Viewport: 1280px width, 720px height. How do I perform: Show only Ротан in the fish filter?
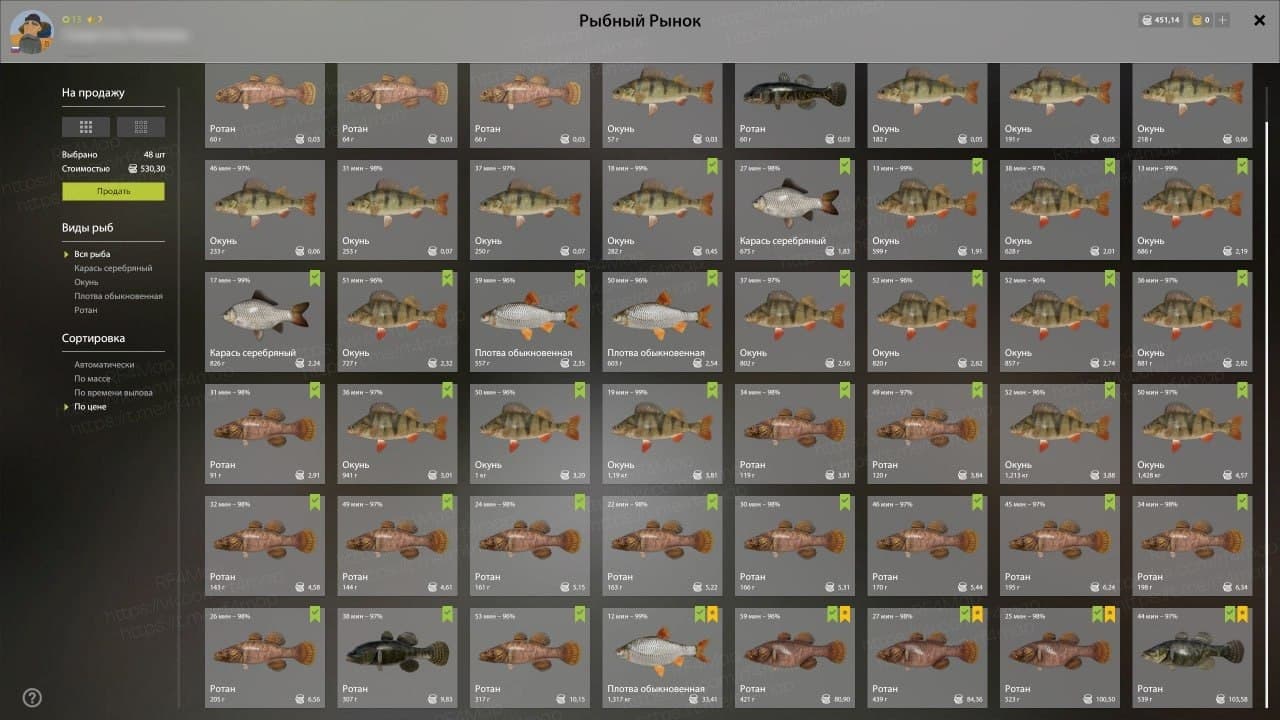86,310
